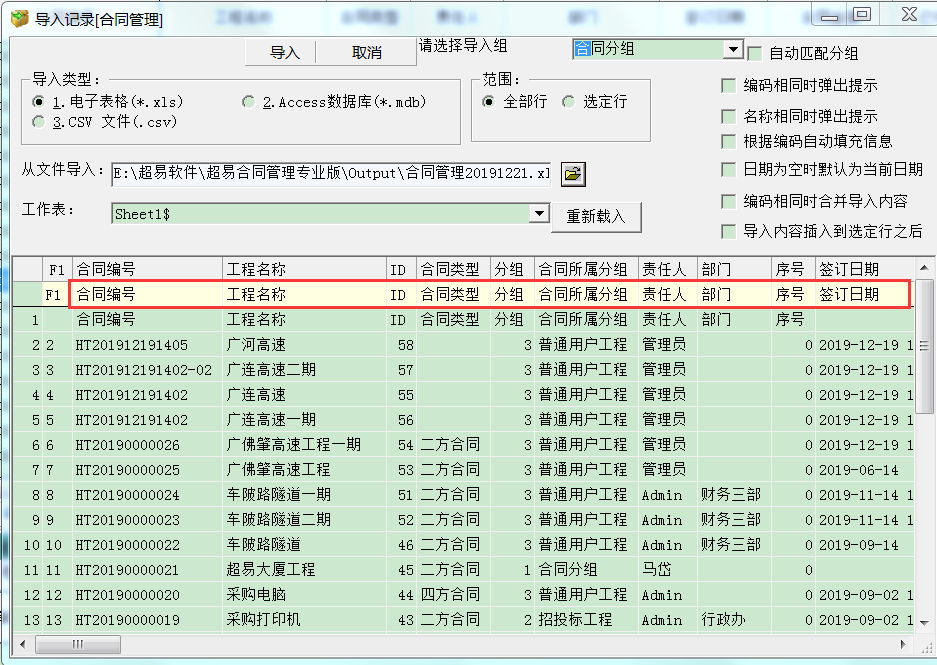
Task: Check 根据编码自动填充信息 option
Action: tap(729, 141)
